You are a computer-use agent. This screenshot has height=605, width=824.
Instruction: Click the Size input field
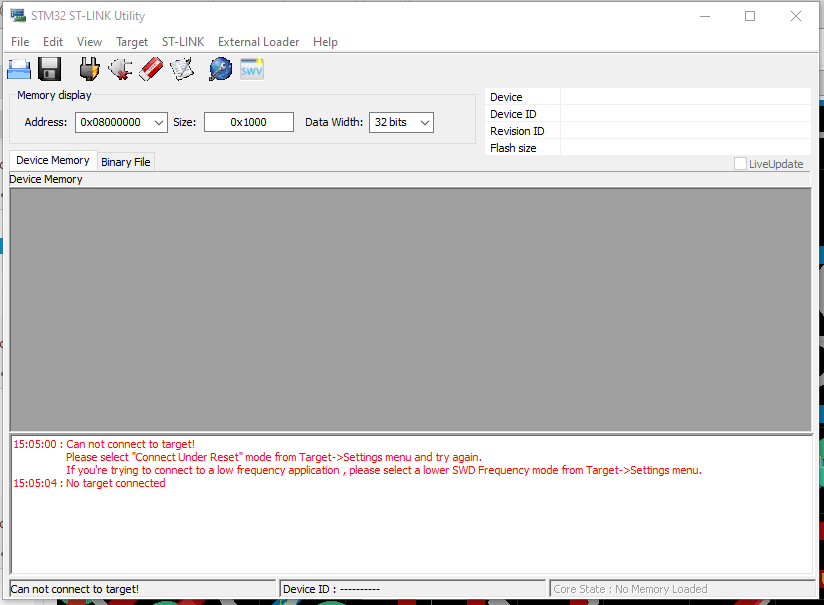coord(249,122)
